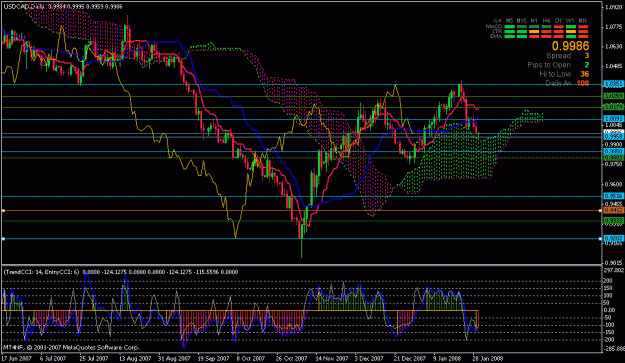The image size is (625, 363).
Task: Select the top blue 1.0355 price tag
Action: tap(613, 84)
